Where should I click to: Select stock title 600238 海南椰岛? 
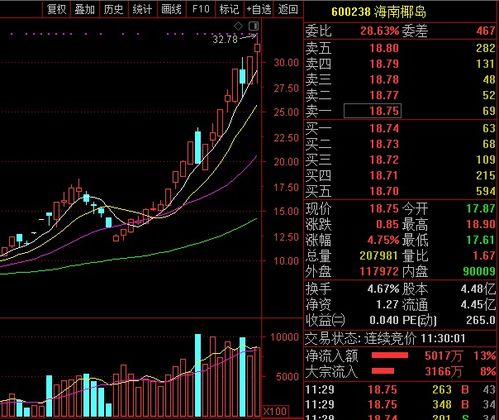pyautogui.click(x=379, y=12)
